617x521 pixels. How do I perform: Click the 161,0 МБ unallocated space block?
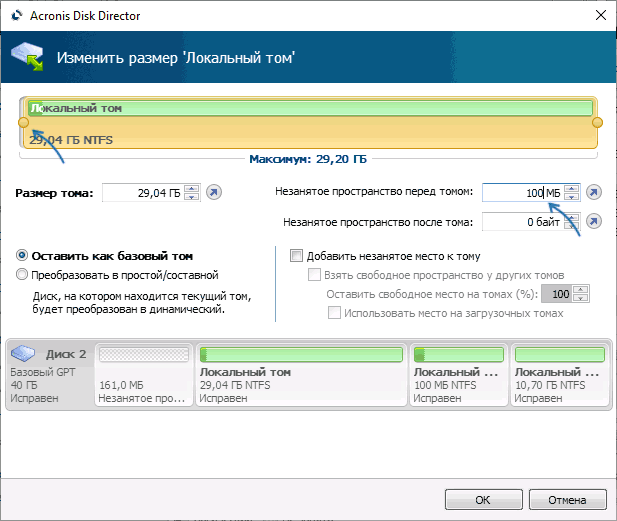(144, 374)
